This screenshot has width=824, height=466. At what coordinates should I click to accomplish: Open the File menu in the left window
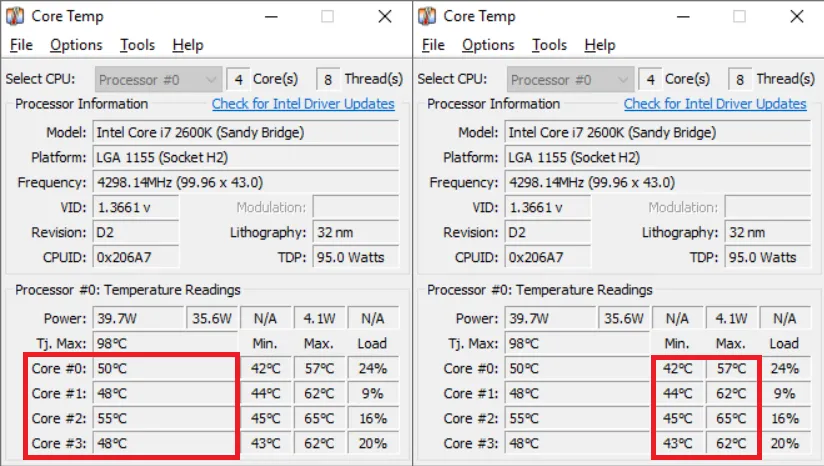pyautogui.click(x=21, y=45)
